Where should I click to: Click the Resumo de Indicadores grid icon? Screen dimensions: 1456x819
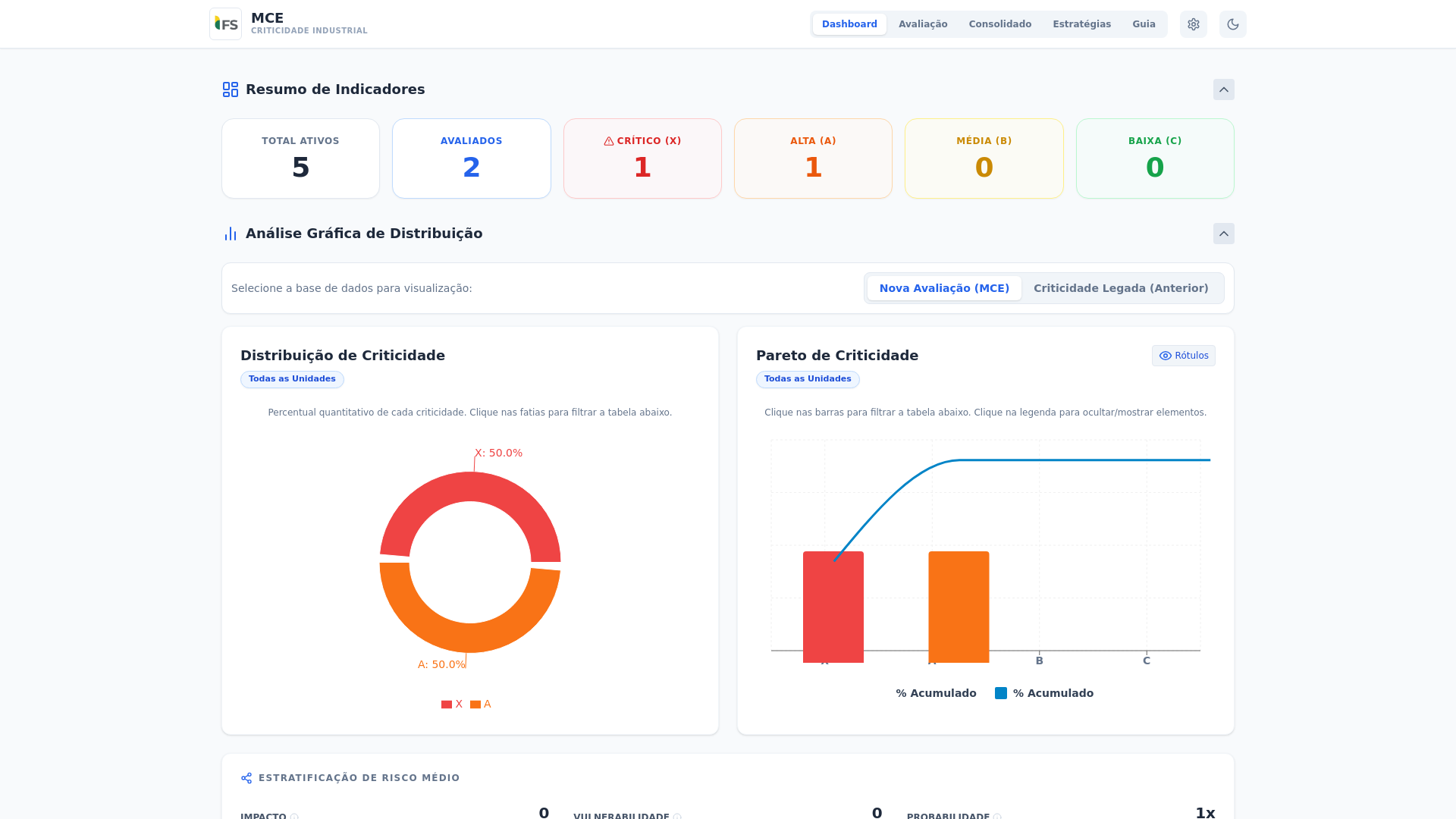[231, 89]
